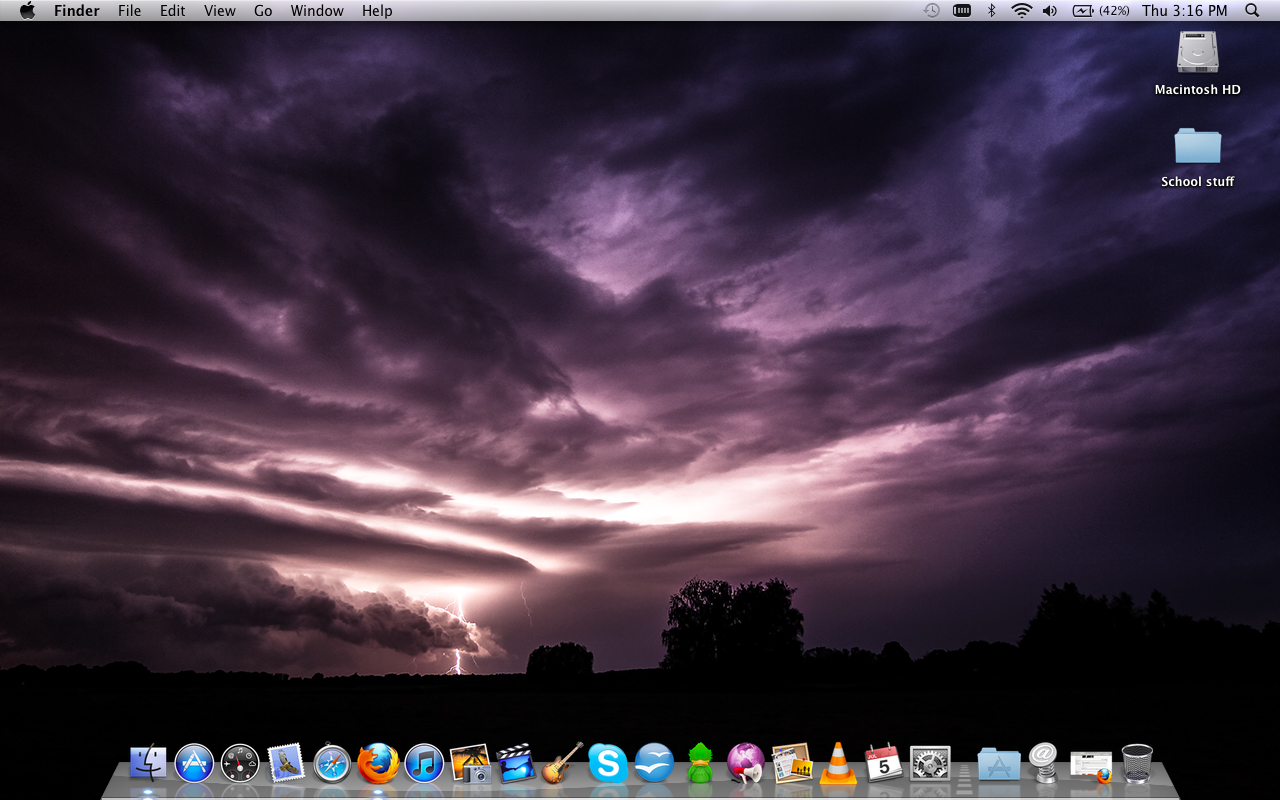The width and height of the screenshot is (1280, 800).
Task: Open Spotlight search magnifying glass
Action: coord(1252,11)
